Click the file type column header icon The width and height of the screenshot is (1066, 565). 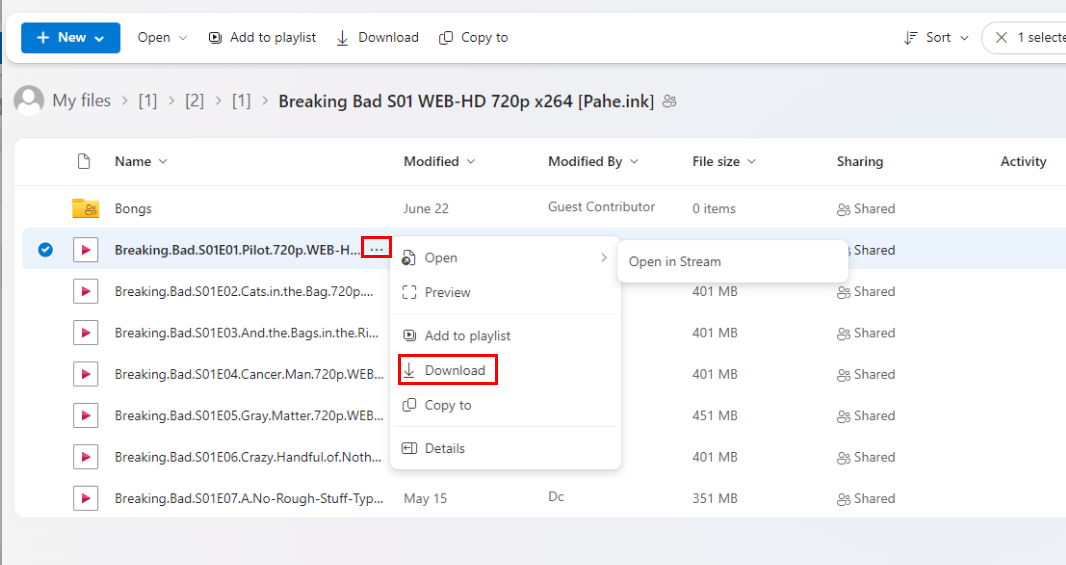click(x=84, y=162)
